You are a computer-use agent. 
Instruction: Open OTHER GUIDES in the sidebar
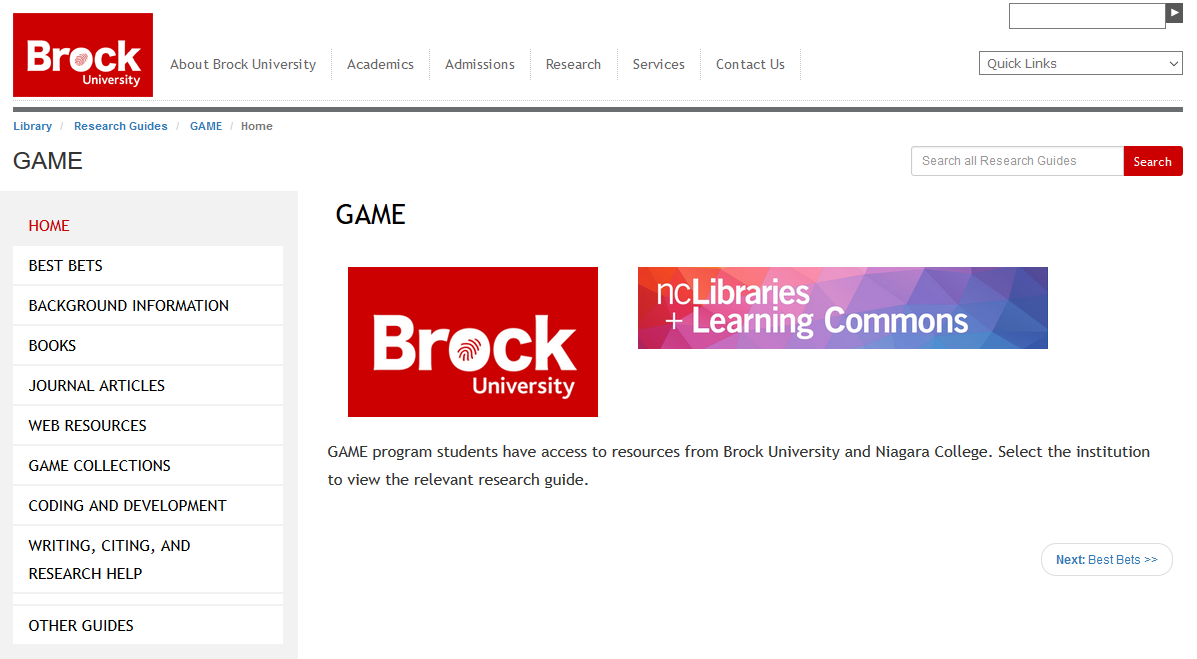pos(148,625)
